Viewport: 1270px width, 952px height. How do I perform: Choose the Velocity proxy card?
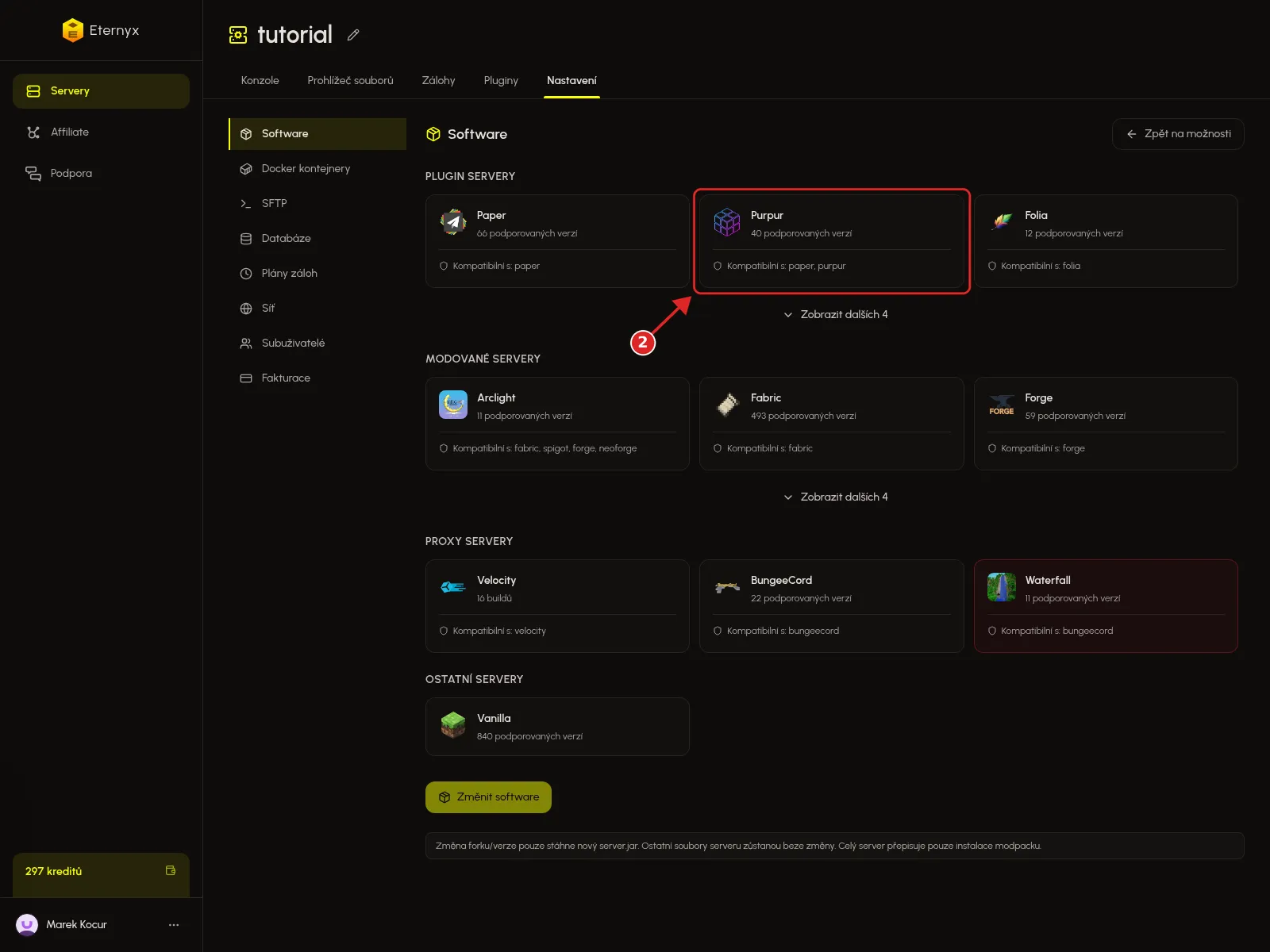pyautogui.click(x=557, y=606)
